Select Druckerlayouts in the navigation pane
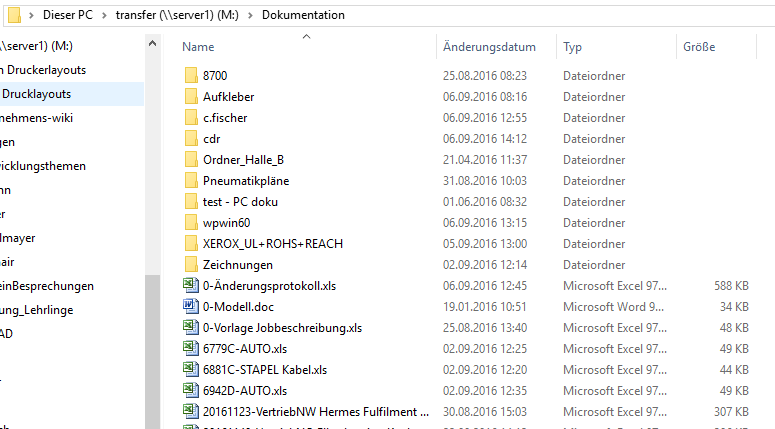Screen dimensions: 775x429 point(45,70)
